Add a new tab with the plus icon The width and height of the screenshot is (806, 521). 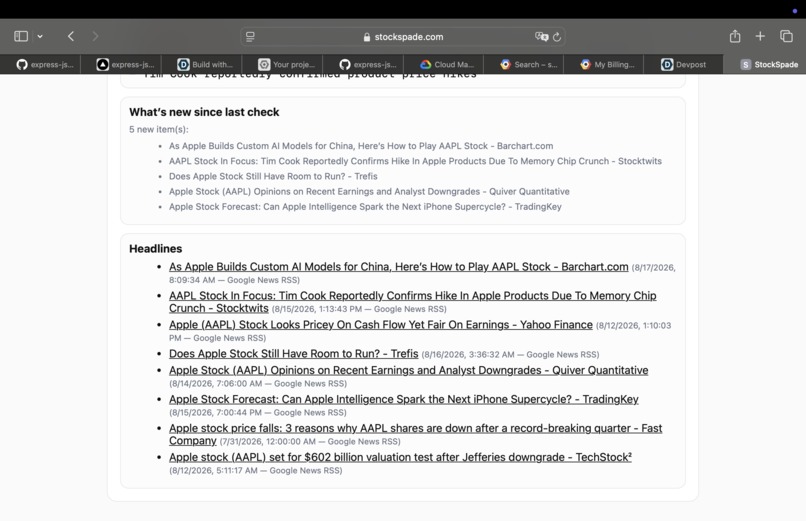click(x=760, y=36)
